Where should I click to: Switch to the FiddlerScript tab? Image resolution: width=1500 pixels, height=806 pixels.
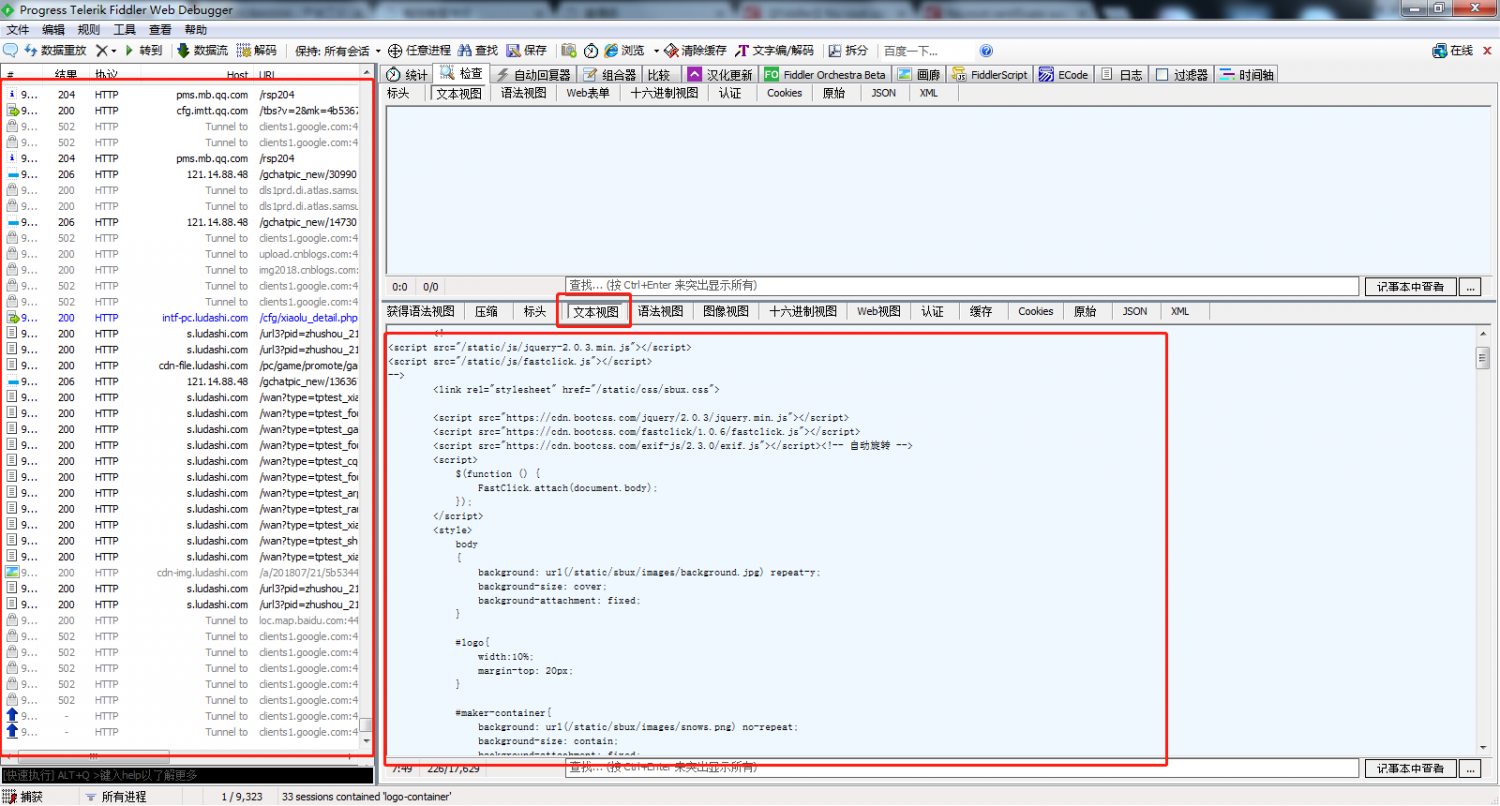[989, 75]
